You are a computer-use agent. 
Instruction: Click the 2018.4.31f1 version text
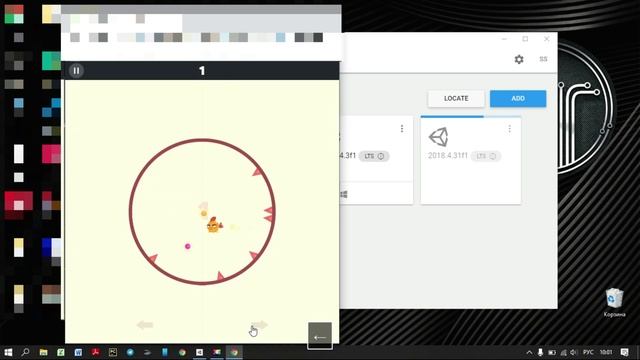(448, 156)
